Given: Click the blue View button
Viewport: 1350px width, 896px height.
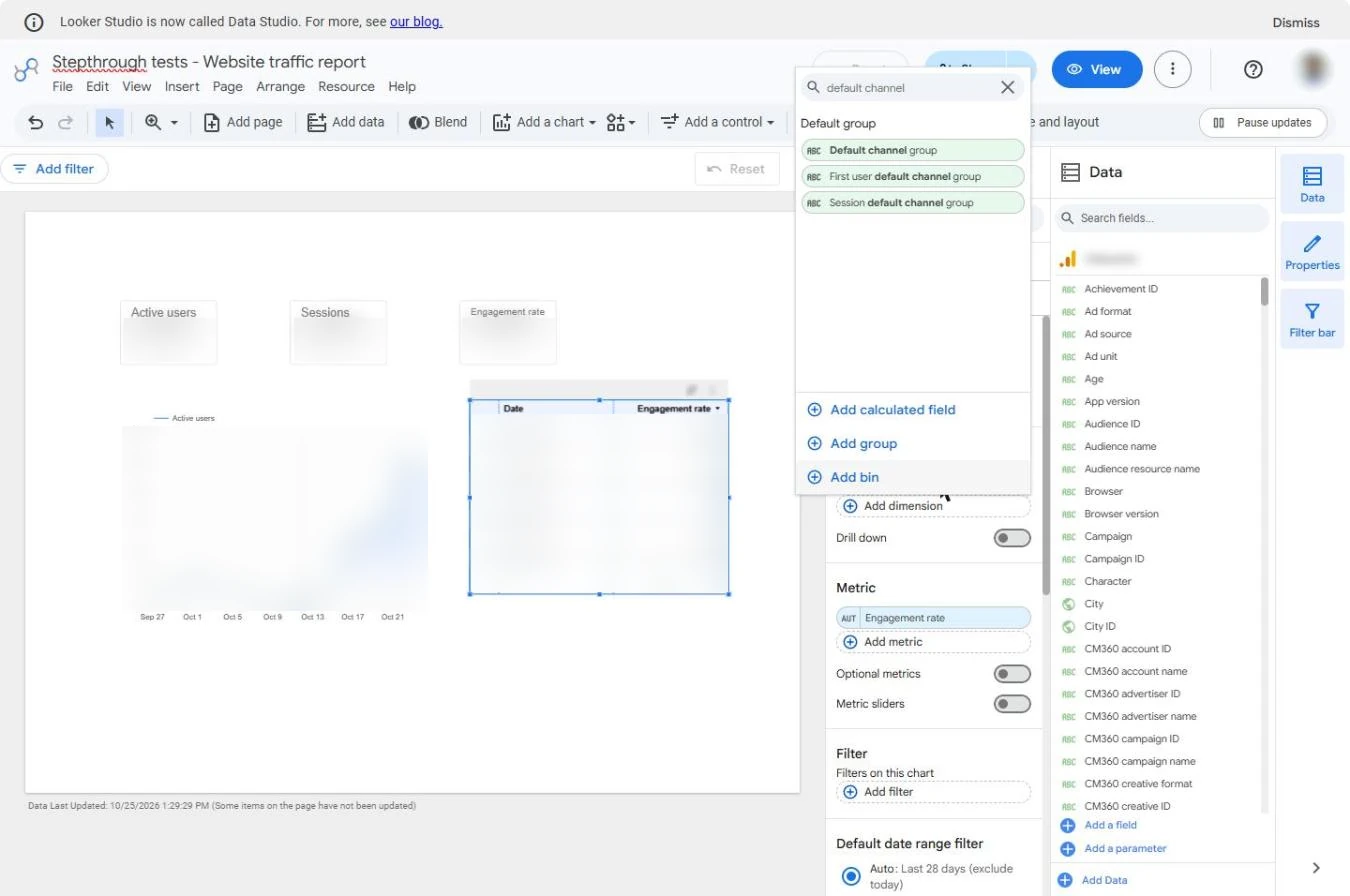Looking at the screenshot, I should click(1097, 69).
